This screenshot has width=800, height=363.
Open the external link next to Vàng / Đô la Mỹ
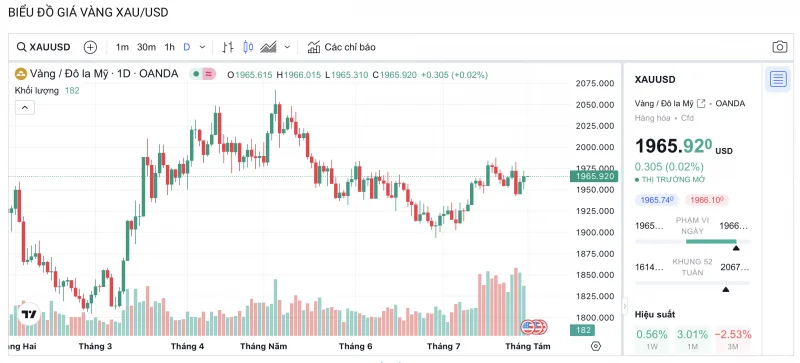[701, 103]
